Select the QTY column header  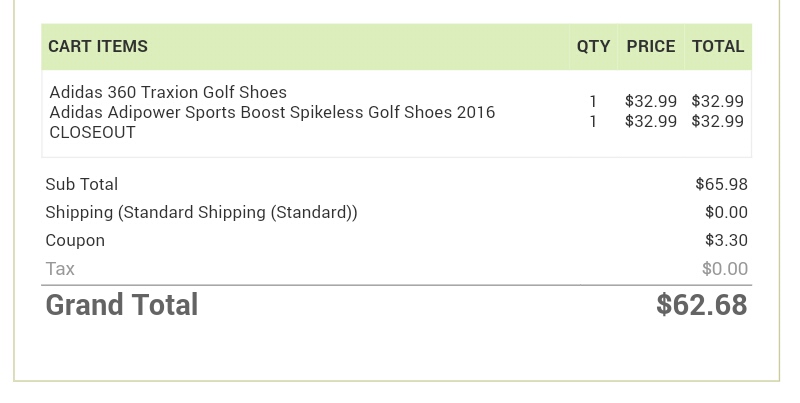tap(593, 46)
